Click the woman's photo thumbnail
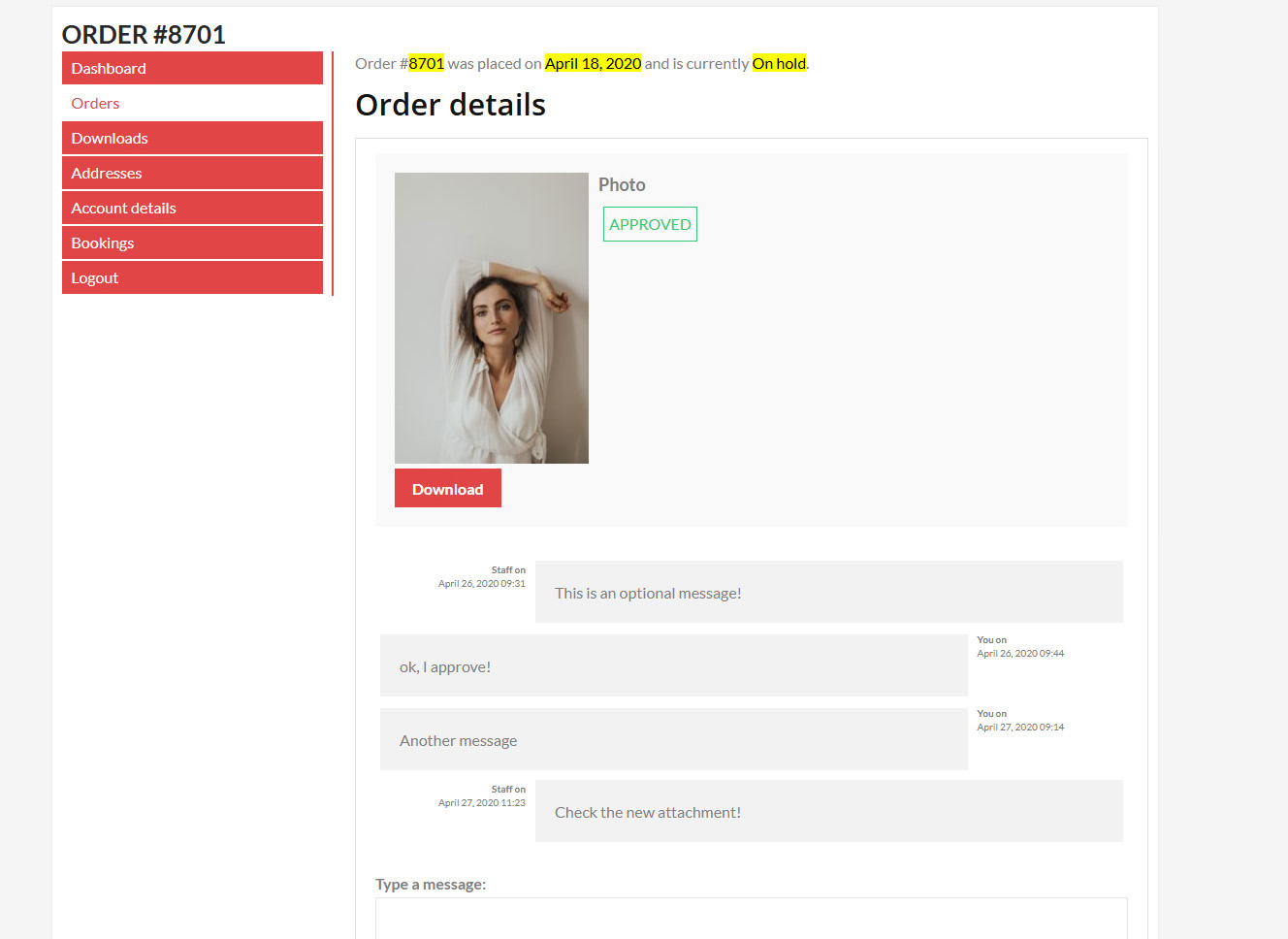 tap(491, 318)
